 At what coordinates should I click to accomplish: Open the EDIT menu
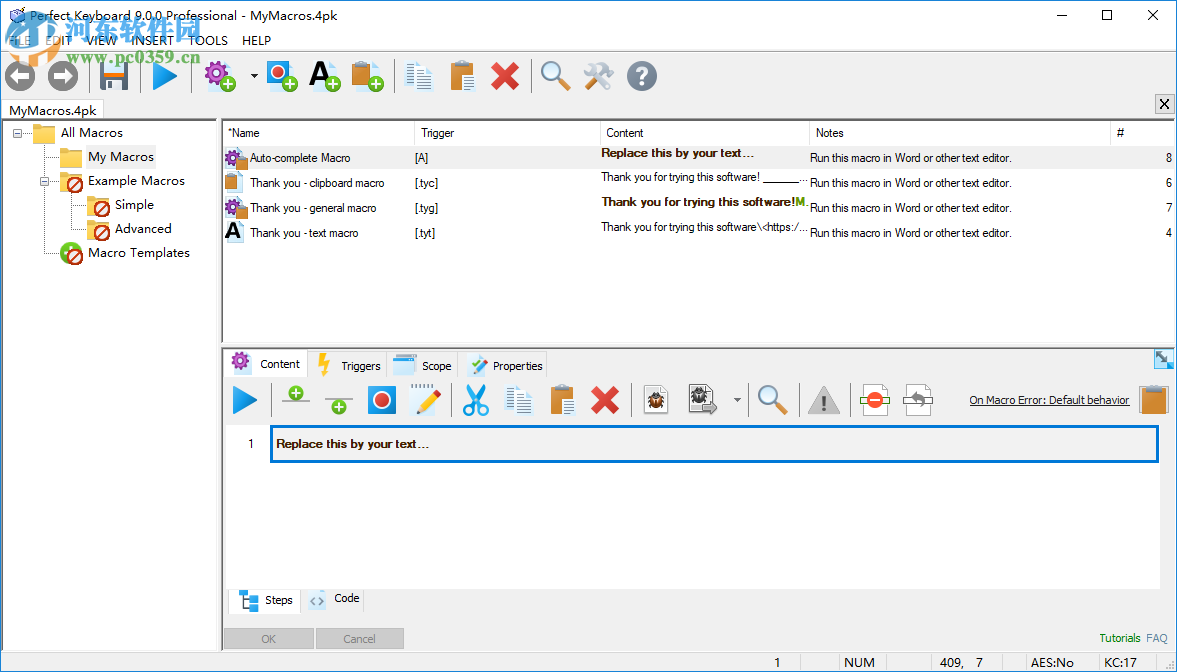[x=59, y=41]
